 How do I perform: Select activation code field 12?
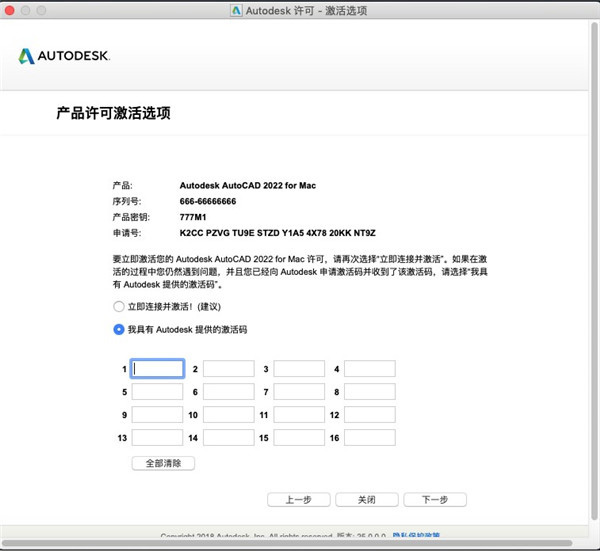(x=370, y=415)
